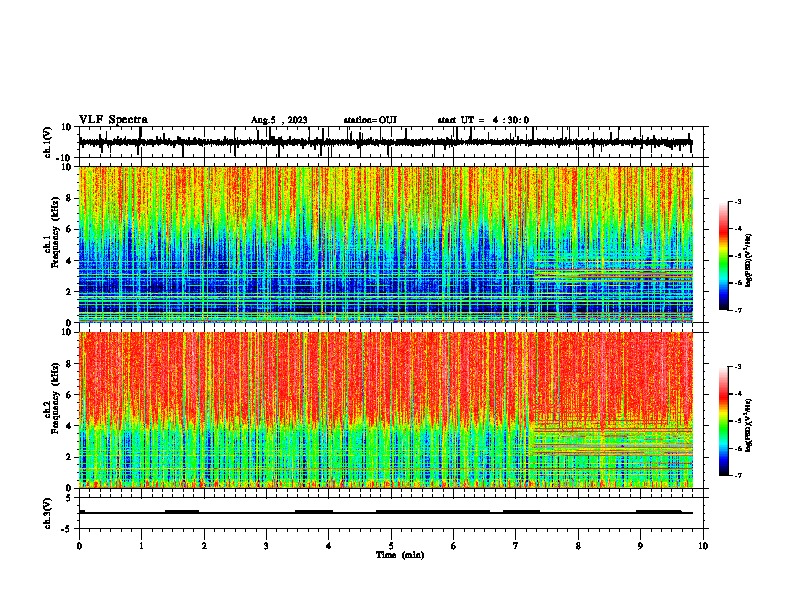The image size is (792, 612).
Task: Click the time-axis tick label "10"
Action: (703, 546)
